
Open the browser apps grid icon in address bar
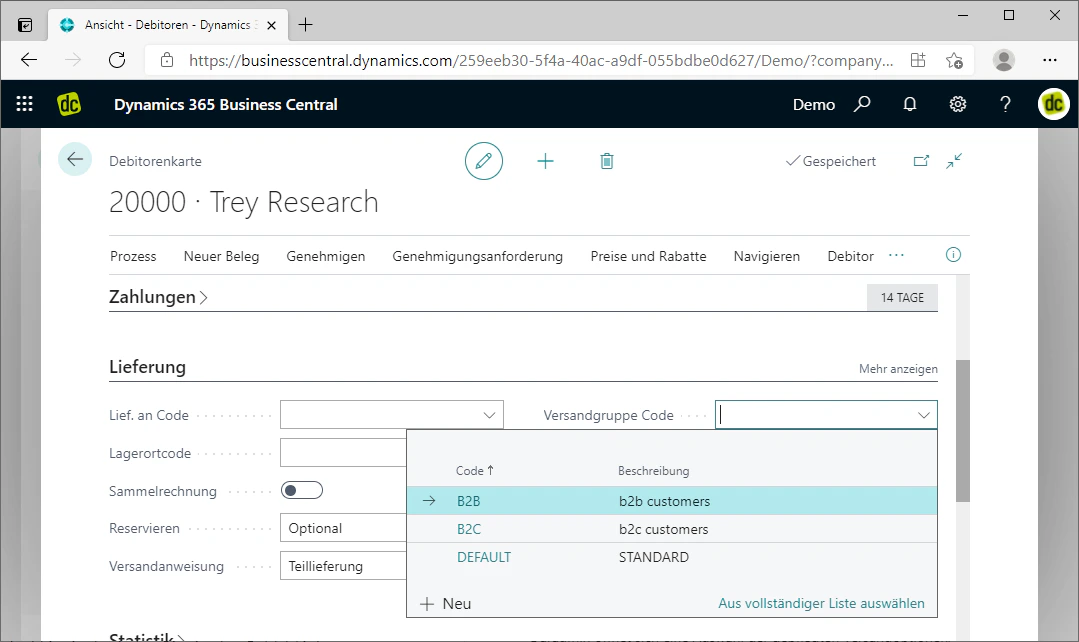pos(917,60)
